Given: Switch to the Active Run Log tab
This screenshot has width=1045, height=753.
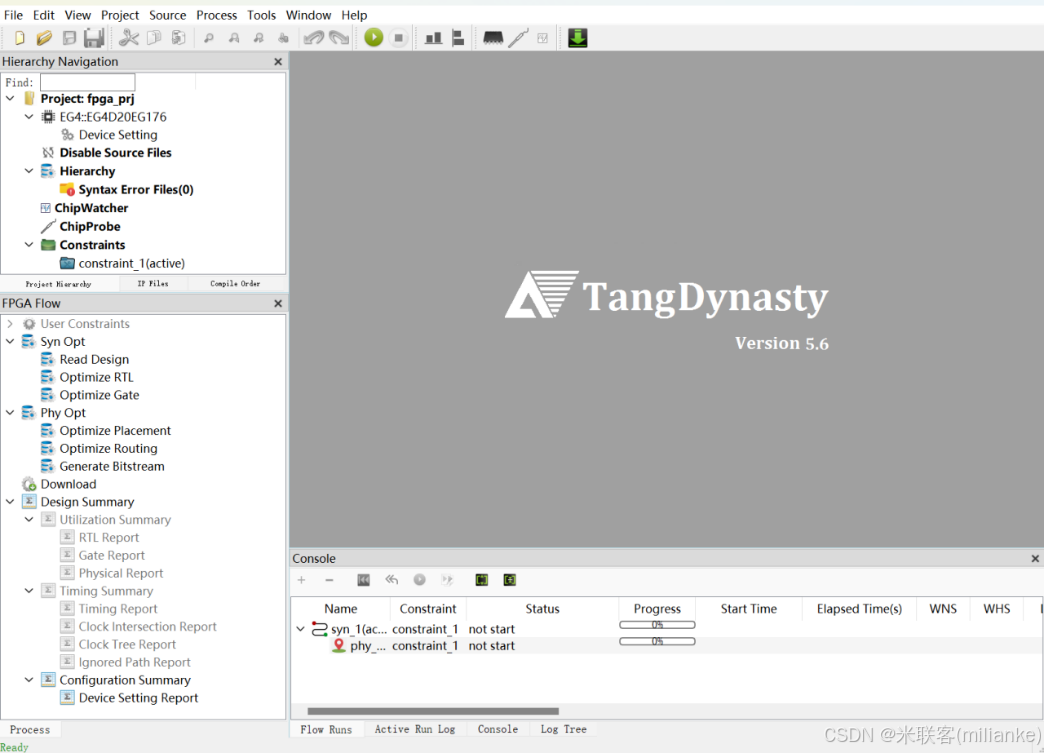Looking at the screenshot, I should [x=415, y=730].
